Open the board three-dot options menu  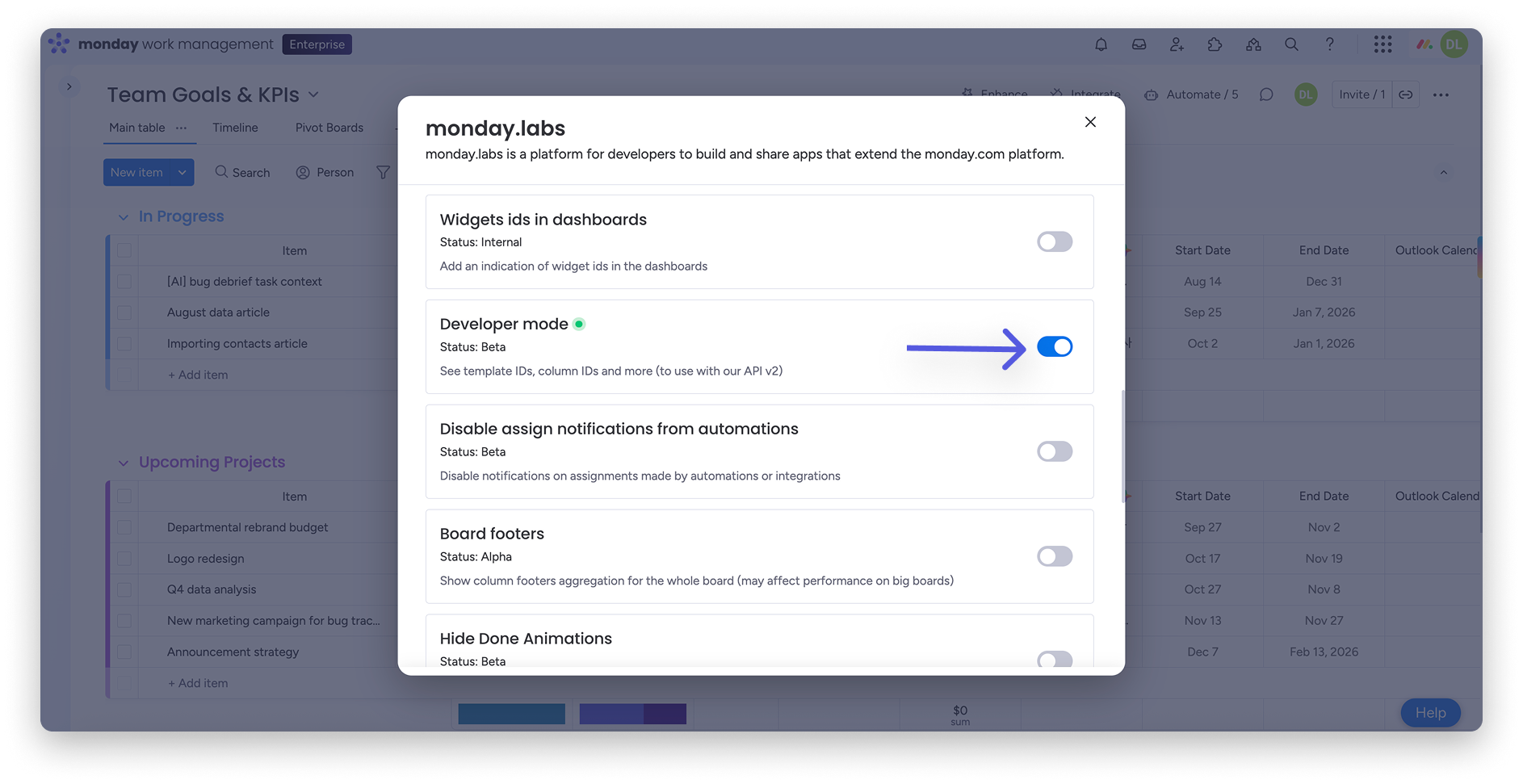click(x=1441, y=94)
